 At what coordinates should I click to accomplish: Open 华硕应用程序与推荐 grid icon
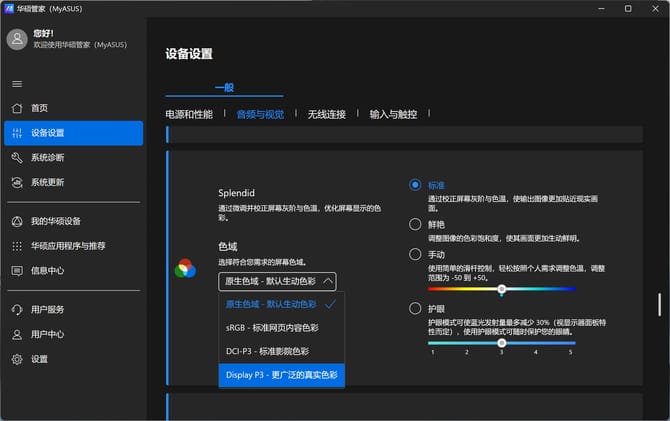click(x=17, y=246)
